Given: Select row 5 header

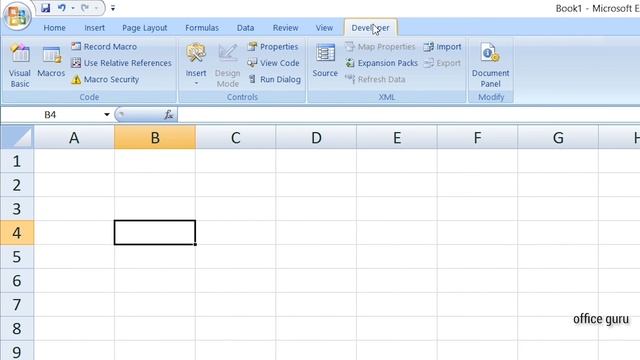Looking at the screenshot, I should 17,256.
